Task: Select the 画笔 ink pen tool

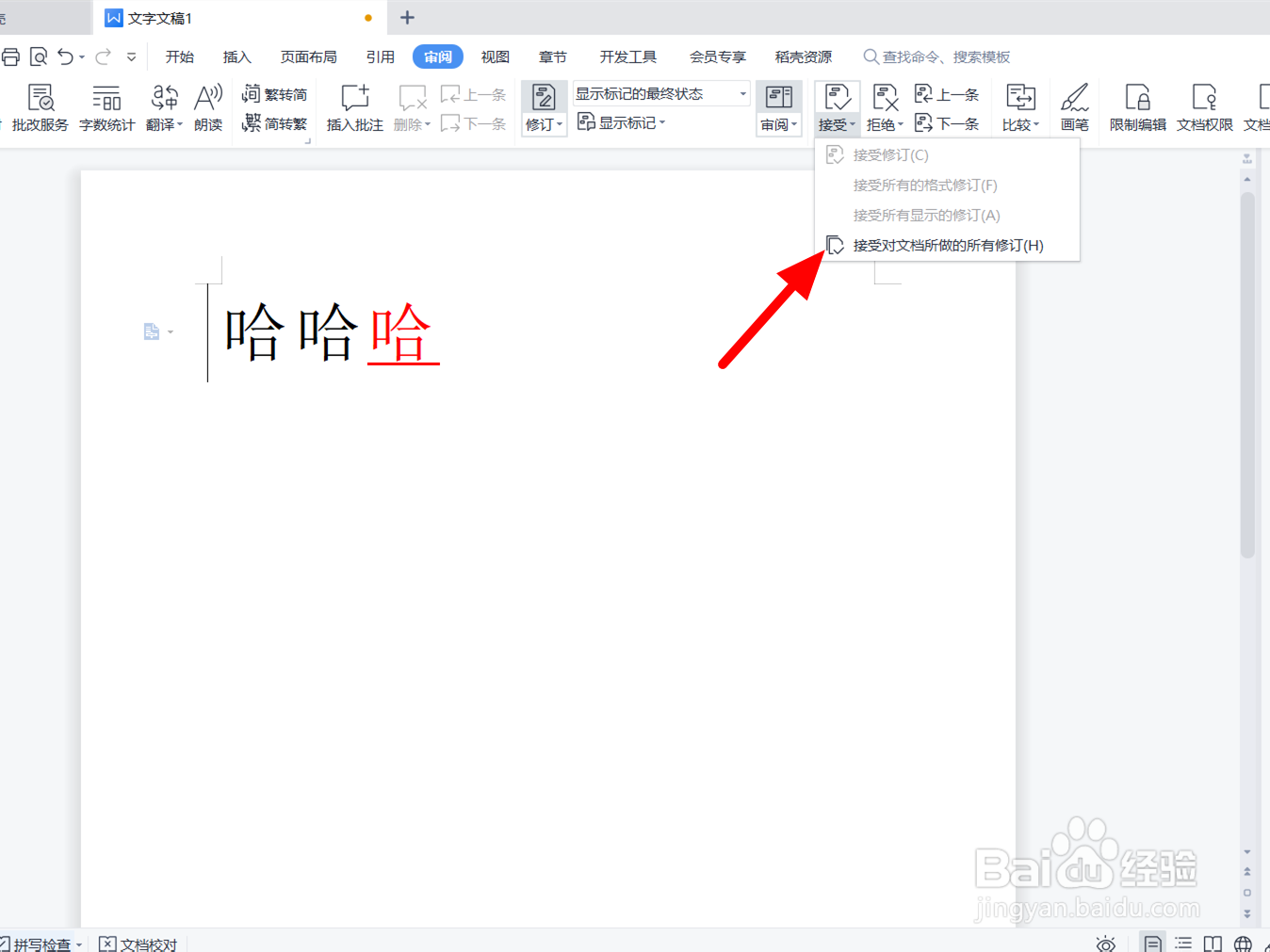Action: coord(1075,108)
